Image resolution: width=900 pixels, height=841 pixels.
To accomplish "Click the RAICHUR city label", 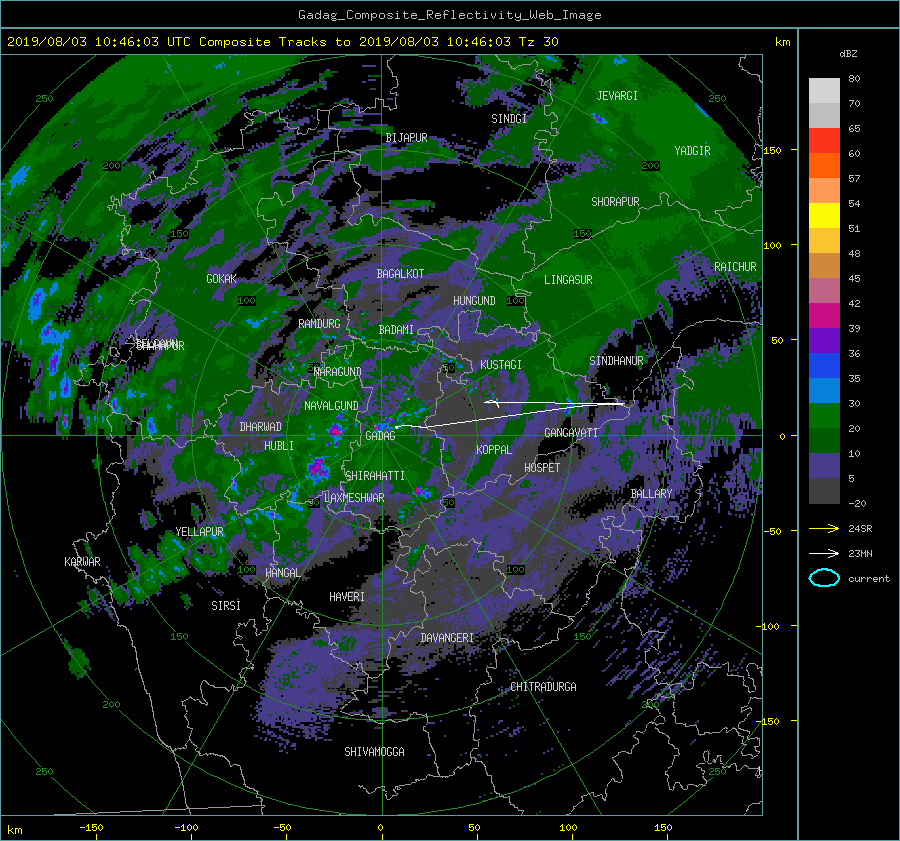I will 735,267.
